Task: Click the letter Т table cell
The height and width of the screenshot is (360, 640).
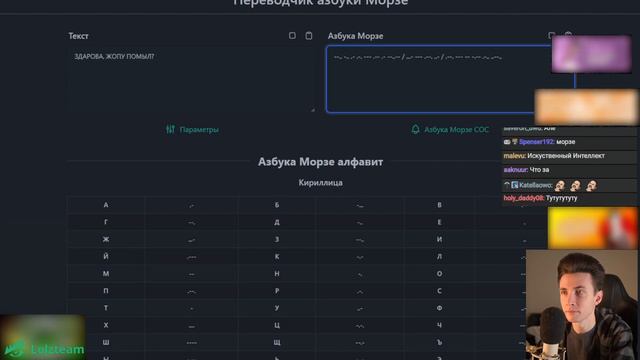Action: point(106,308)
